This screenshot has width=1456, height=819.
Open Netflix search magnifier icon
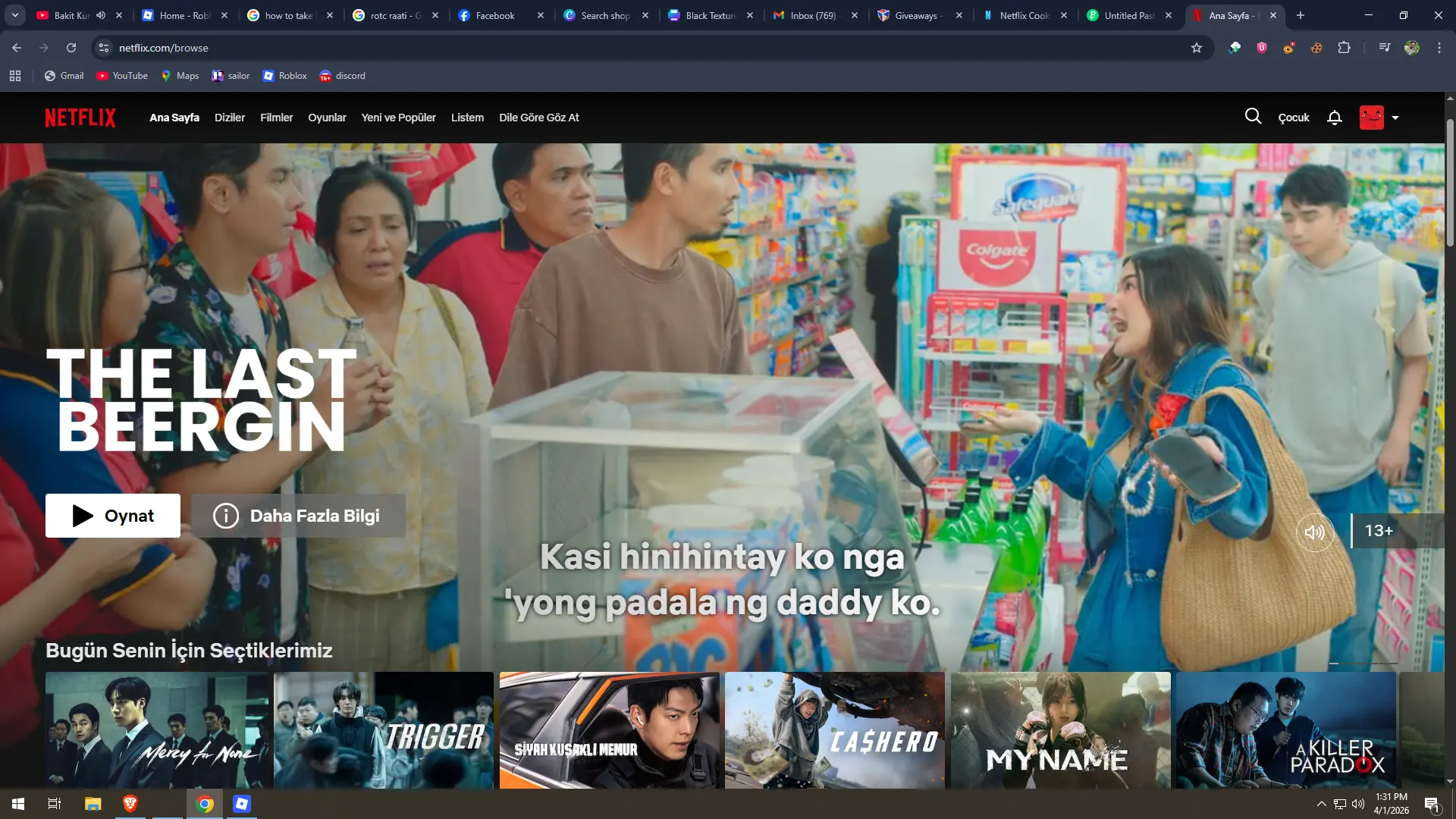pyautogui.click(x=1253, y=117)
